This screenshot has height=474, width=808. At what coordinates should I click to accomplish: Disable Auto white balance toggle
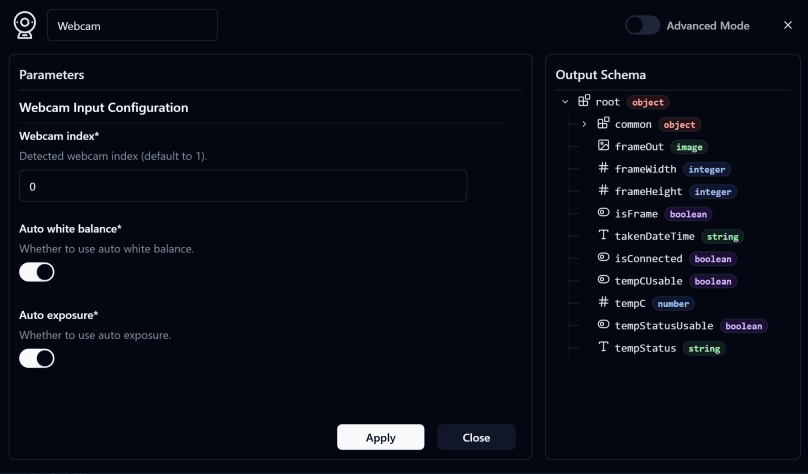coord(37,272)
